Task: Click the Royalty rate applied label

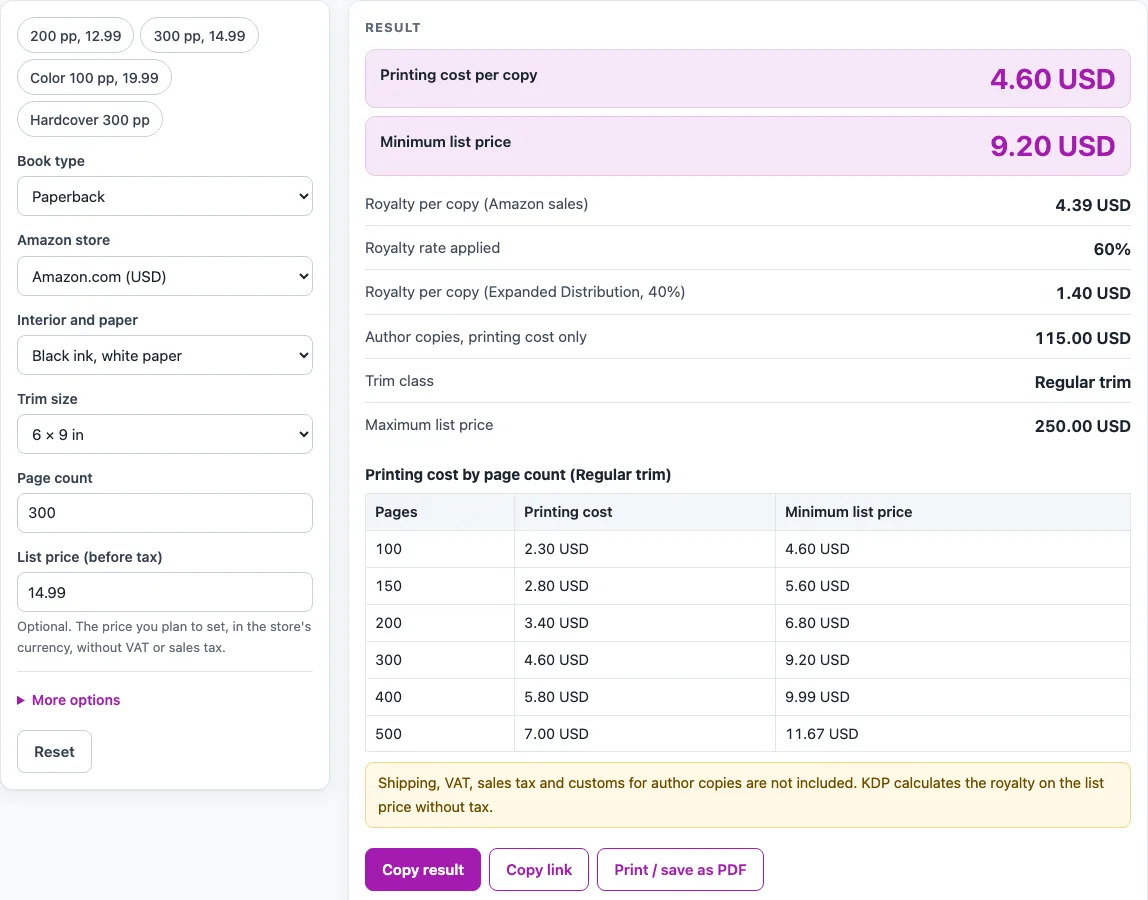Action: click(x=432, y=248)
